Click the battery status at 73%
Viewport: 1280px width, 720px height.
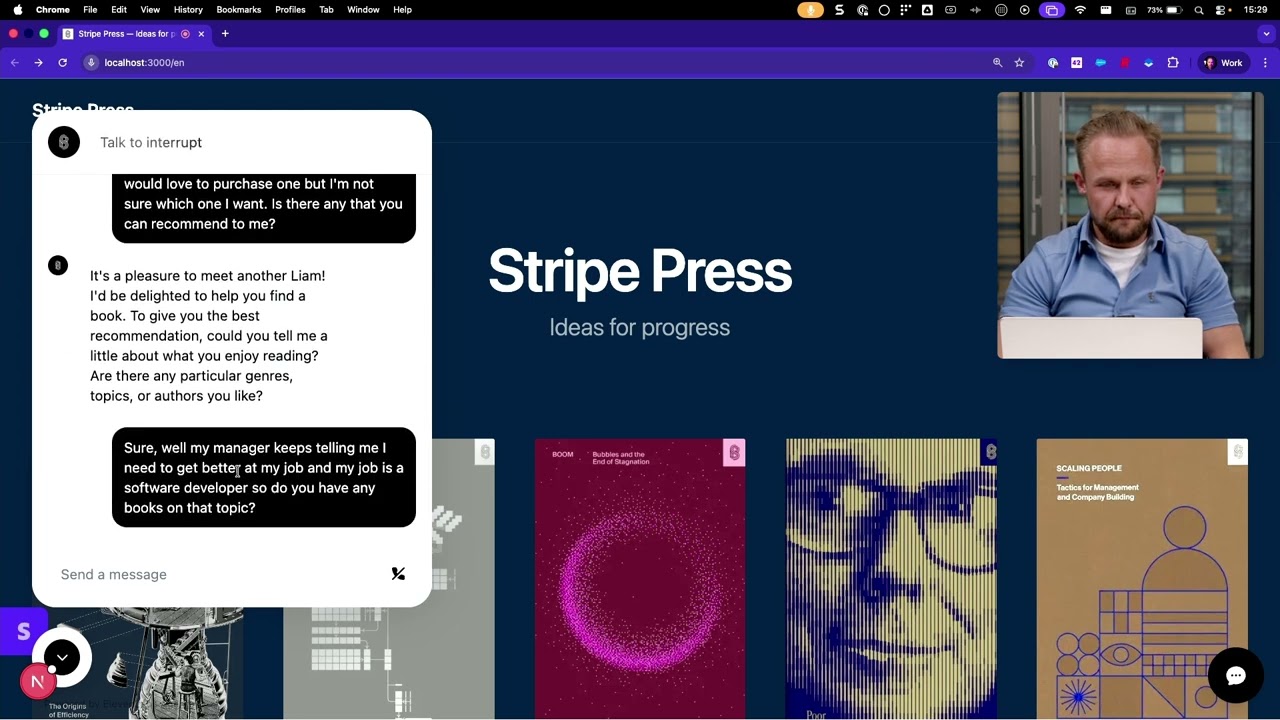(x=1163, y=9)
